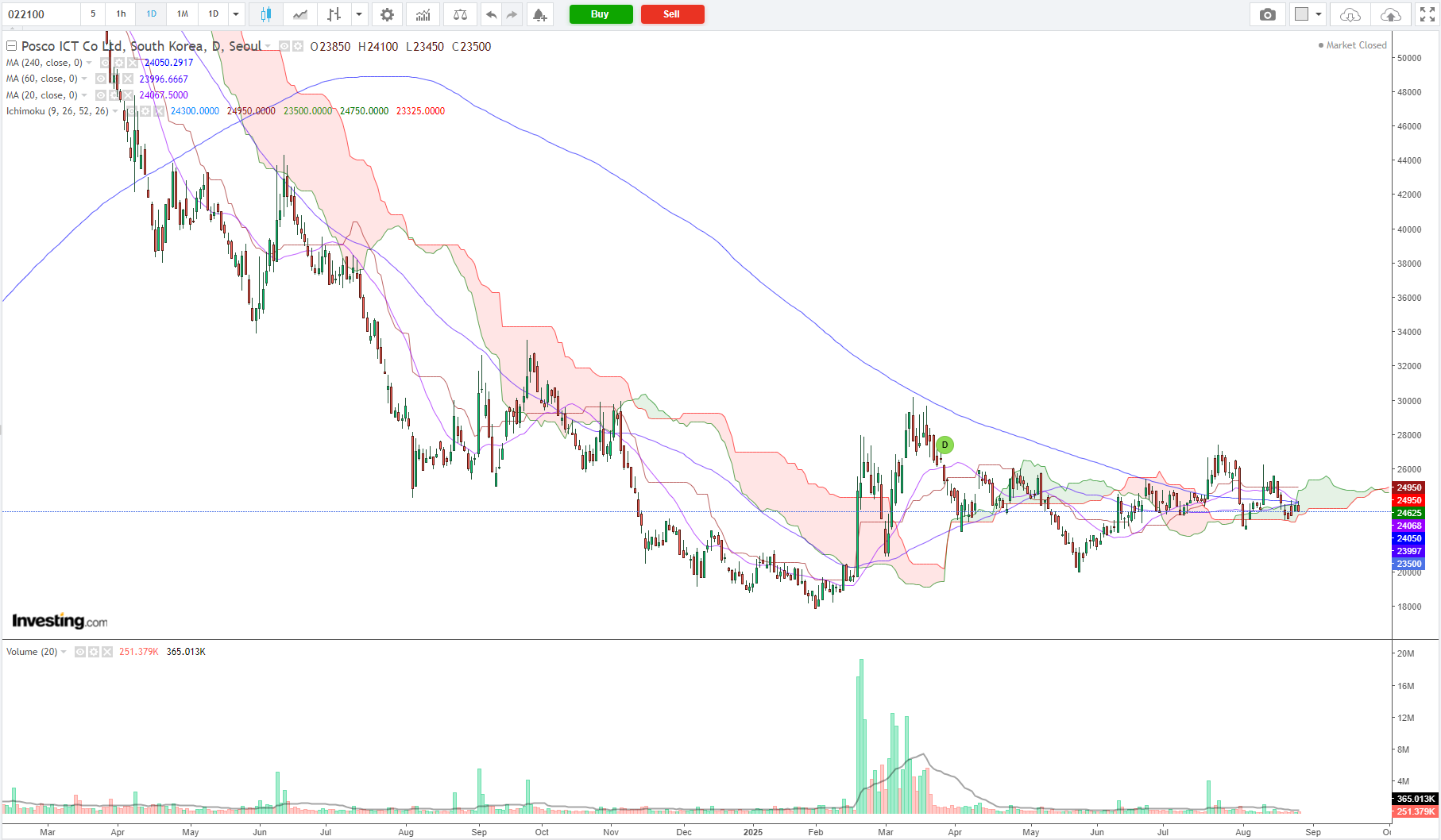Viewport: 1441px width, 840px height.
Task: Remove the MA (240, close, 0) indicator
Action: [x=132, y=63]
